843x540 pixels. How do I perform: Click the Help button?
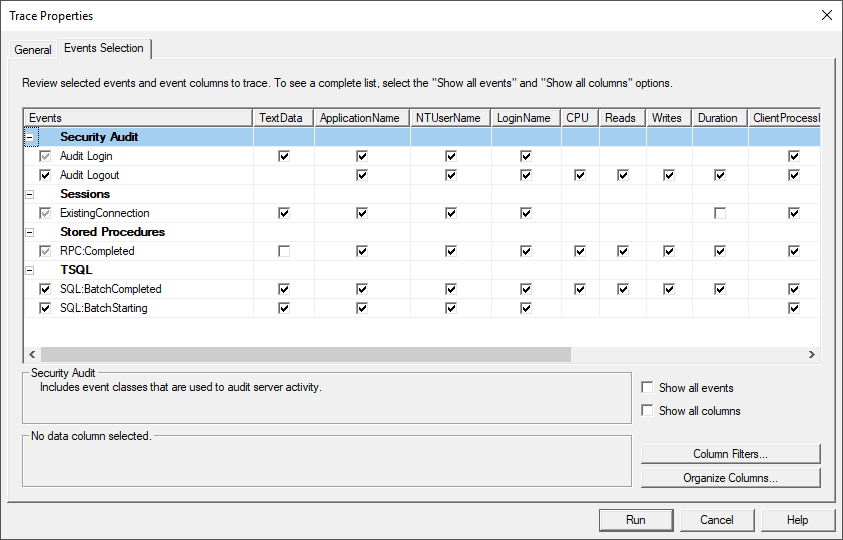pos(797,520)
